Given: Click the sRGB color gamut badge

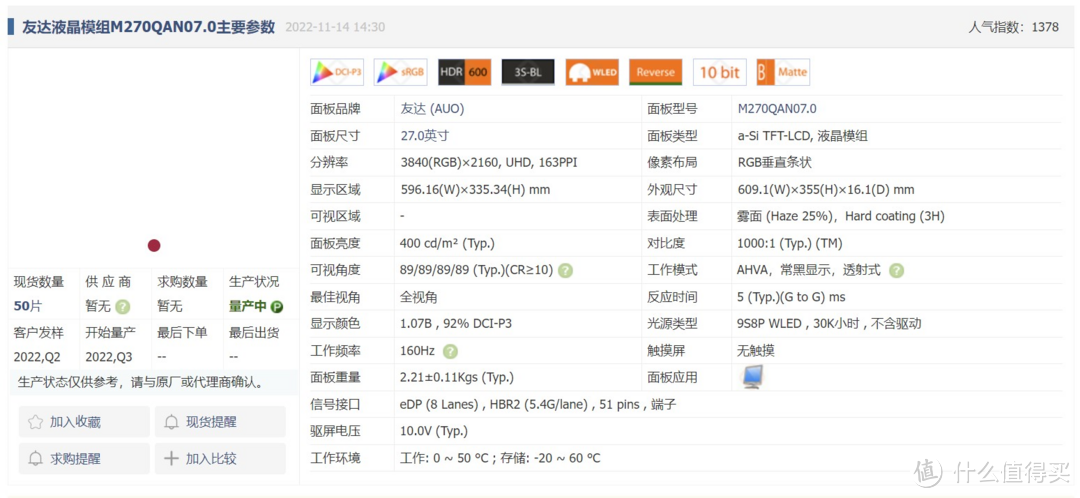Looking at the screenshot, I should click(x=400, y=72).
